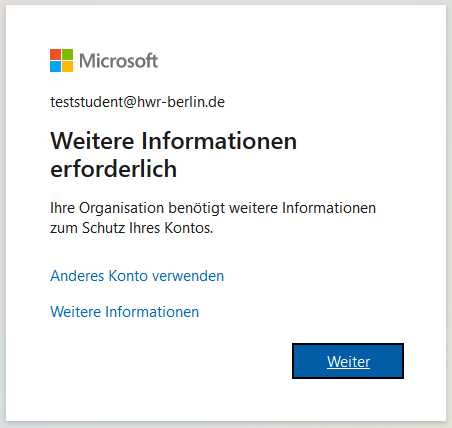Click the yellow square of the logo
452x428 pixels.
point(67,66)
